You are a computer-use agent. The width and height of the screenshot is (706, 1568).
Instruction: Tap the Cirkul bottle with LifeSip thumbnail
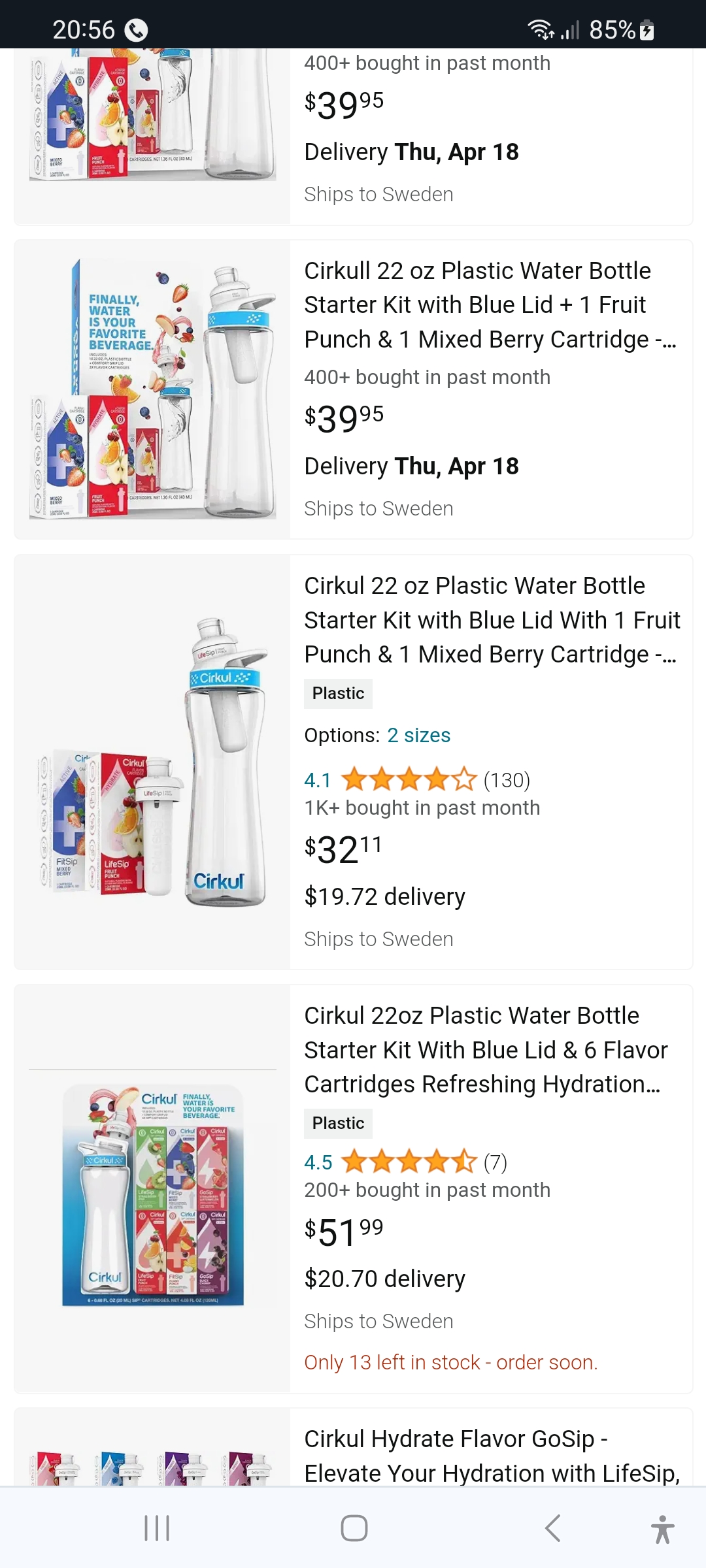pos(152,762)
